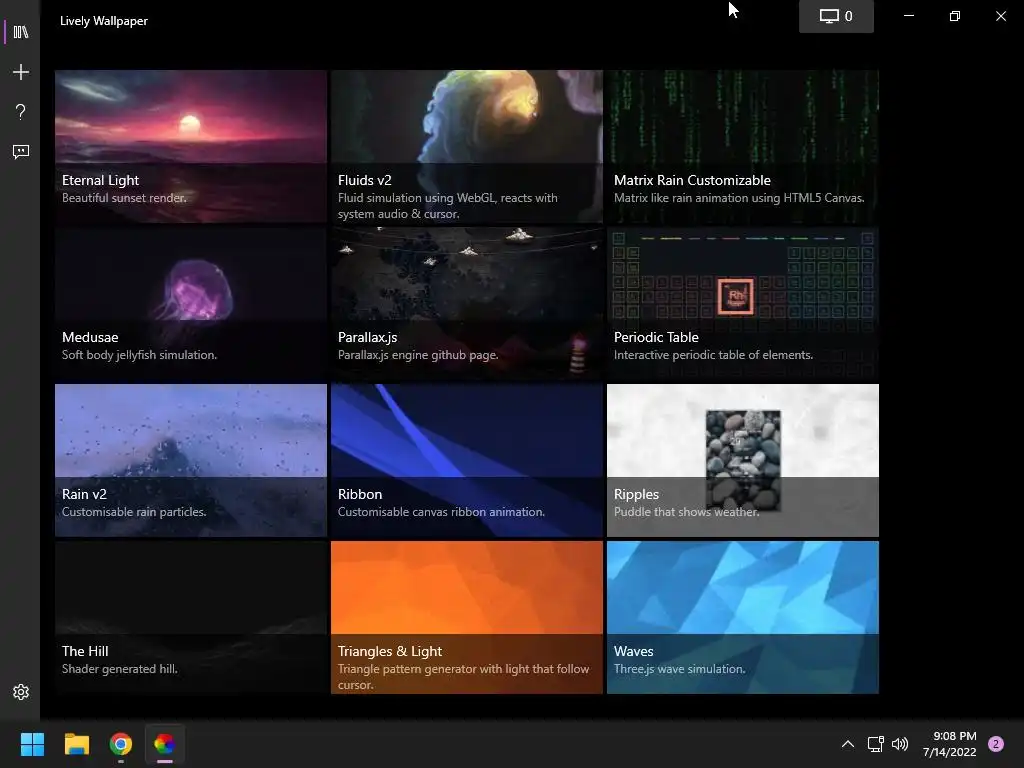
Task: Open the Library icon in sidebar
Action: tap(21, 32)
